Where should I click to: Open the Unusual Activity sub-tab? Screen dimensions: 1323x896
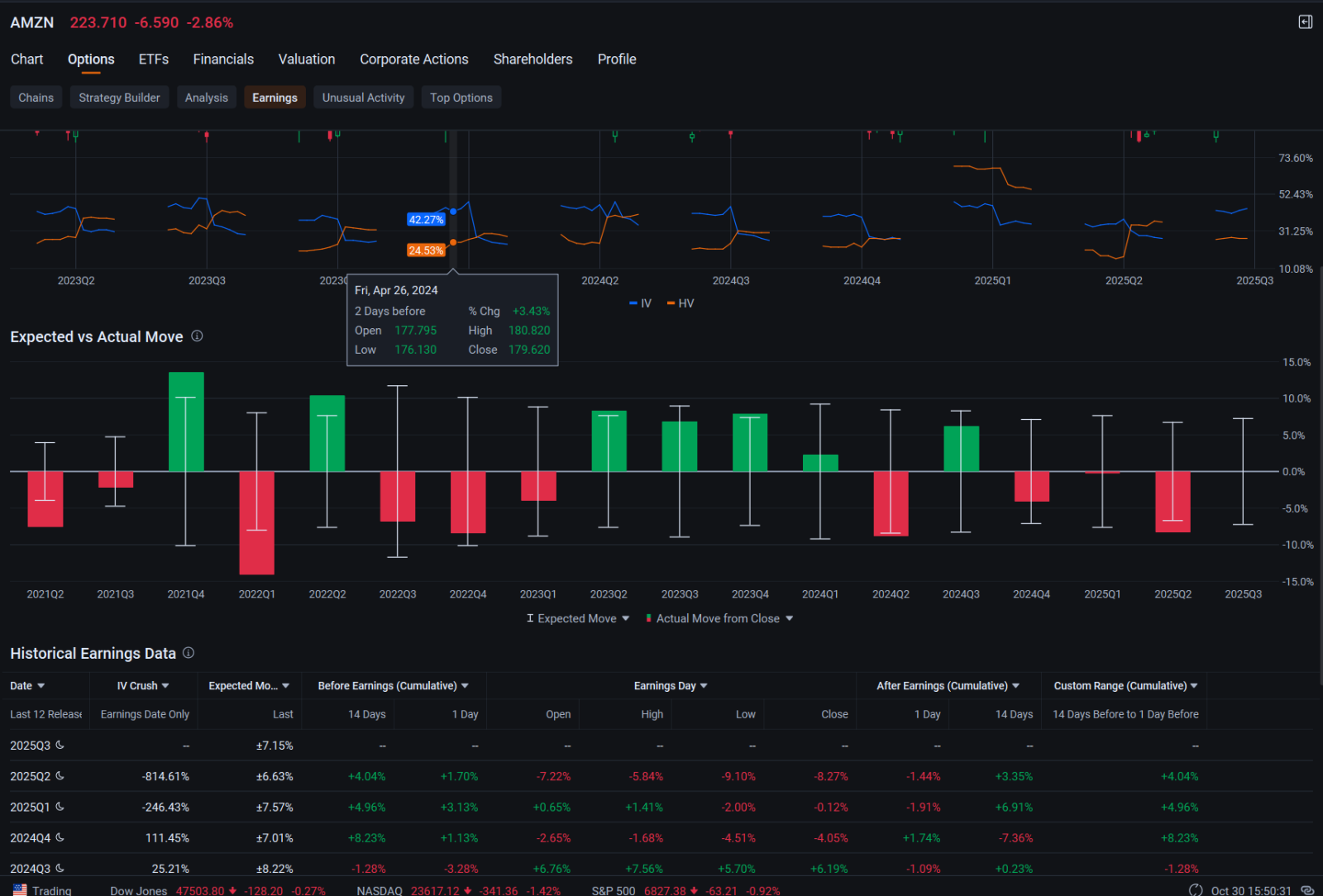(363, 98)
